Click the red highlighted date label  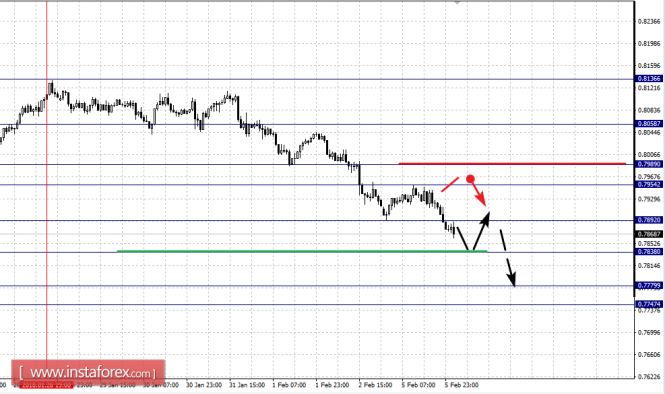[46, 385]
